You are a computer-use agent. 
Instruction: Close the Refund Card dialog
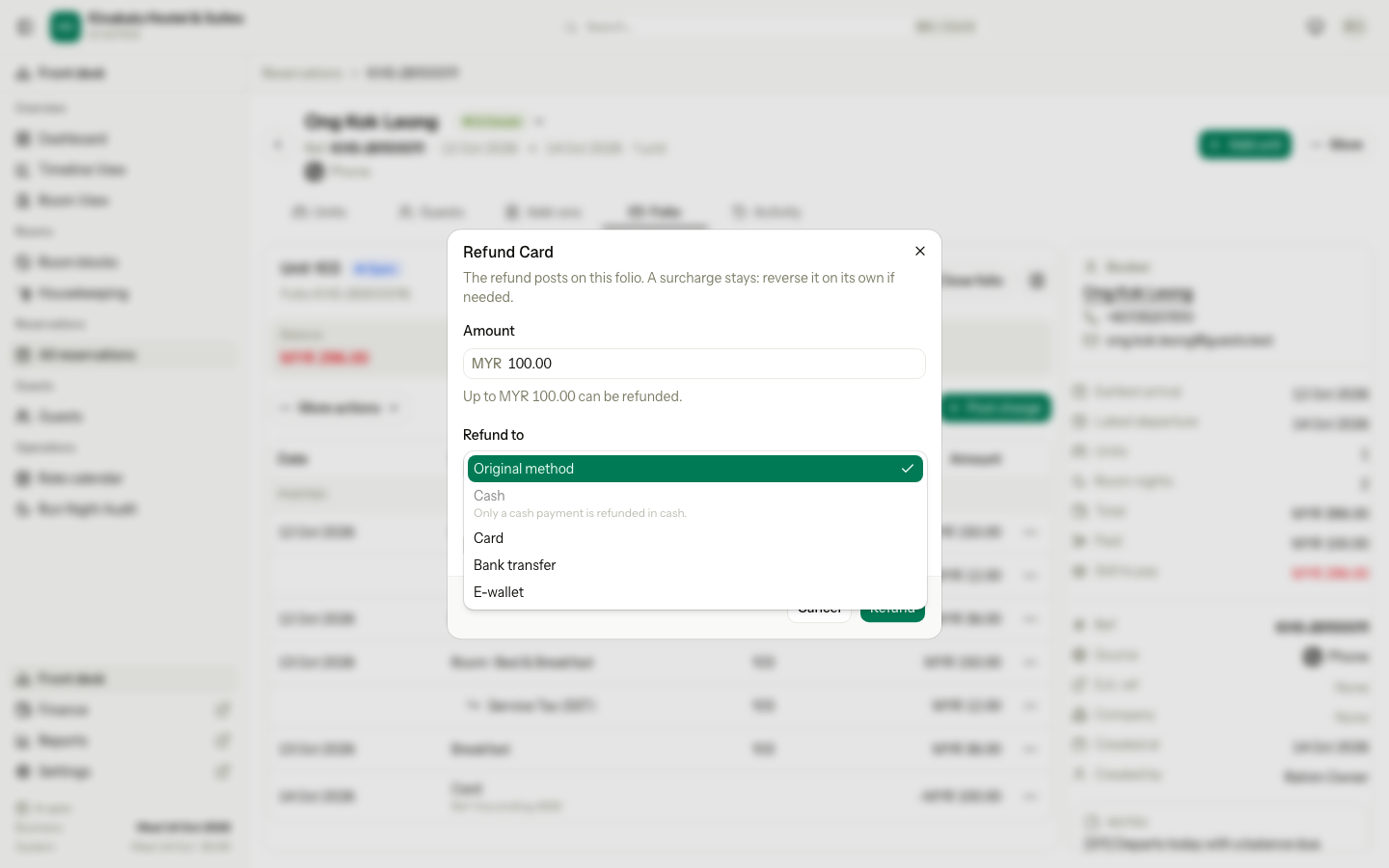920,251
